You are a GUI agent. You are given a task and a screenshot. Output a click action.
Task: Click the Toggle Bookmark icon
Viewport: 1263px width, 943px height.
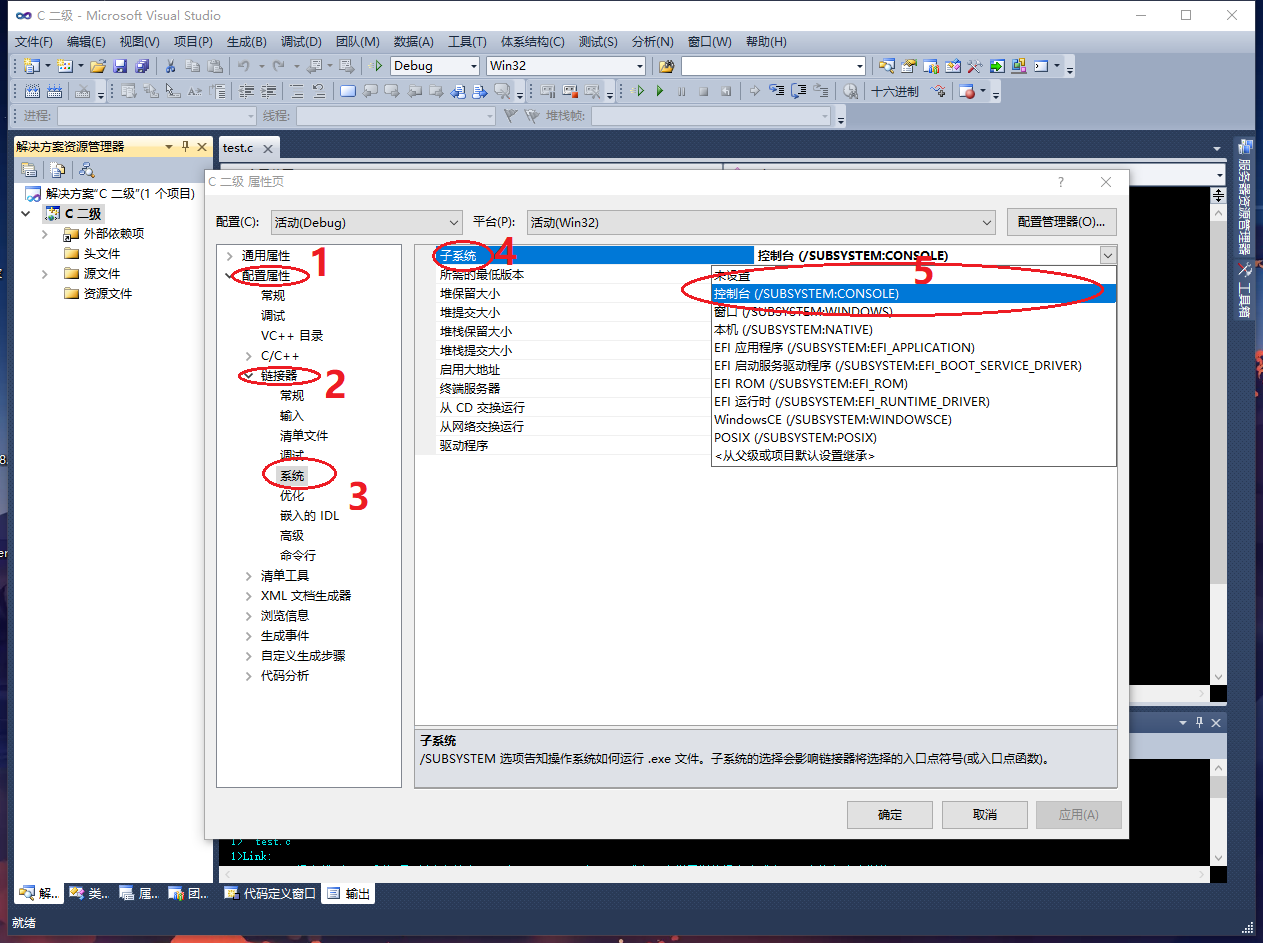[x=348, y=91]
